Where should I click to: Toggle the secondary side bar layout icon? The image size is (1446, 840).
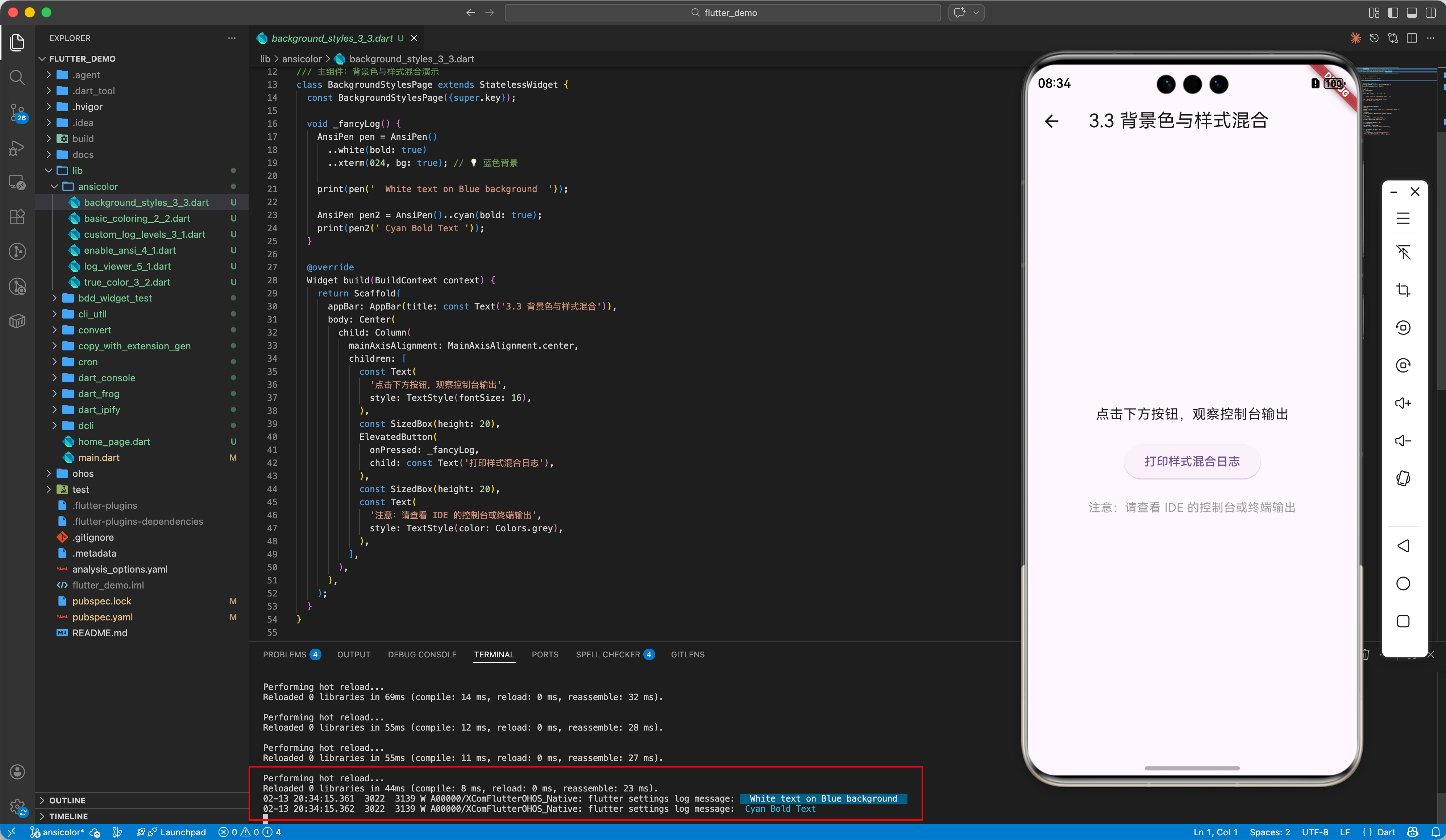coord(1430,13)
